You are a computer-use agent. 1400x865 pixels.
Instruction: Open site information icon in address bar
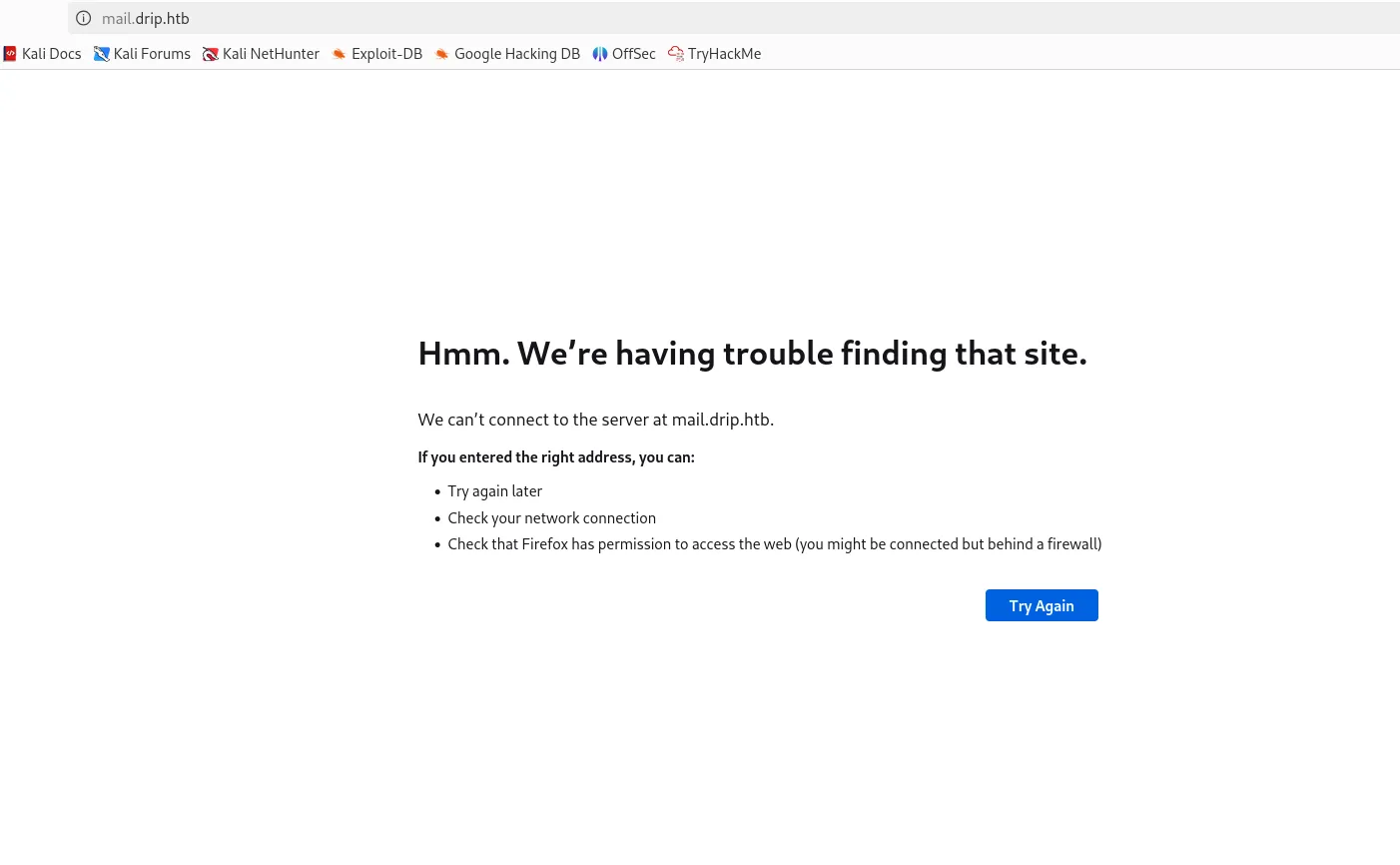click(x=84, y=18)
